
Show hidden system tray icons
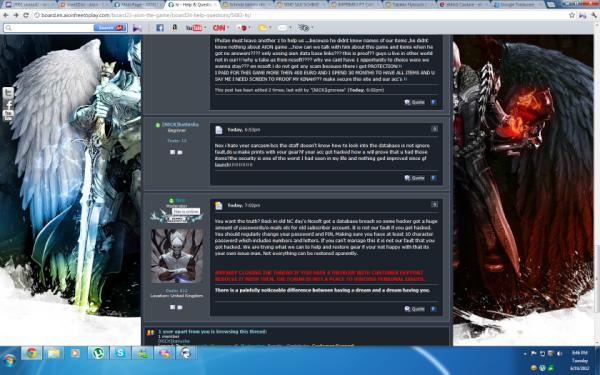pyautogui.click(x=525, y=354)
